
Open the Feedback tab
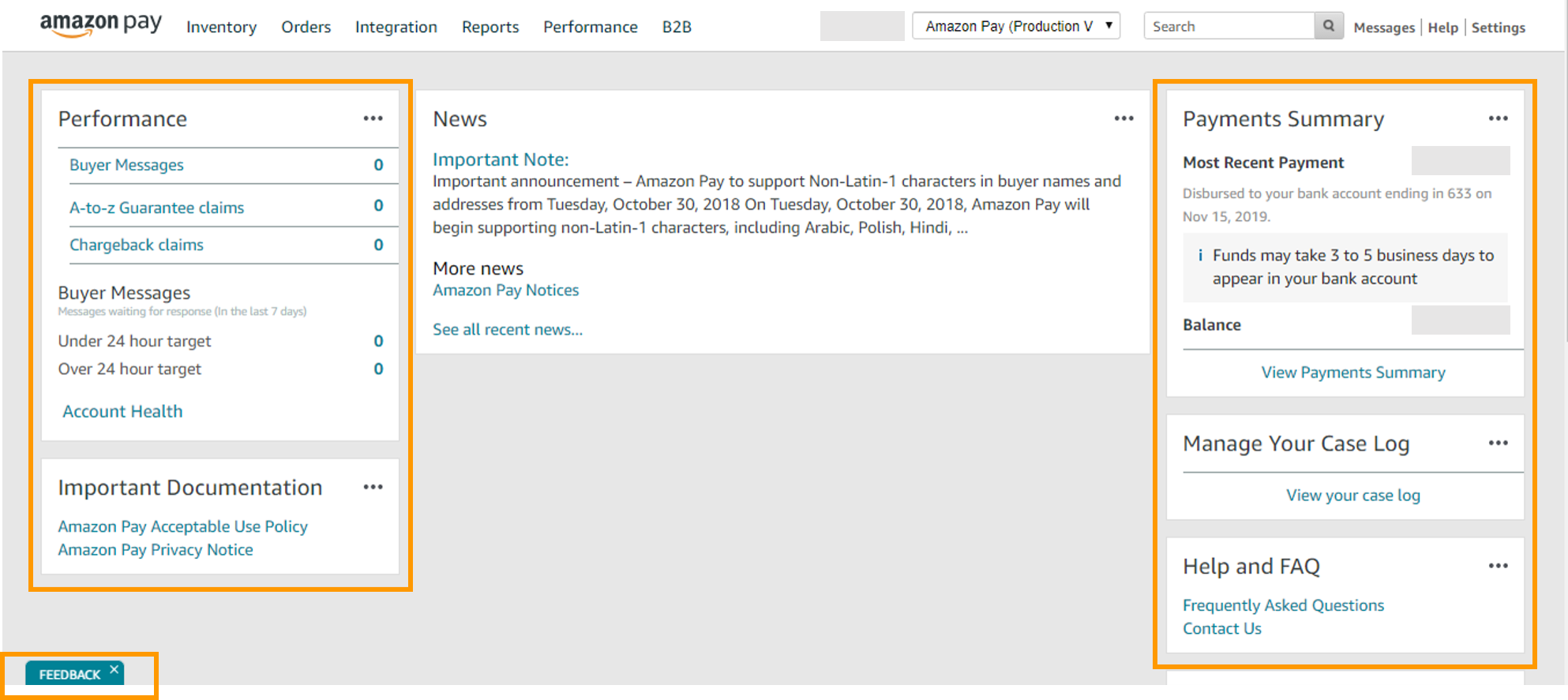tap(69, 675)
